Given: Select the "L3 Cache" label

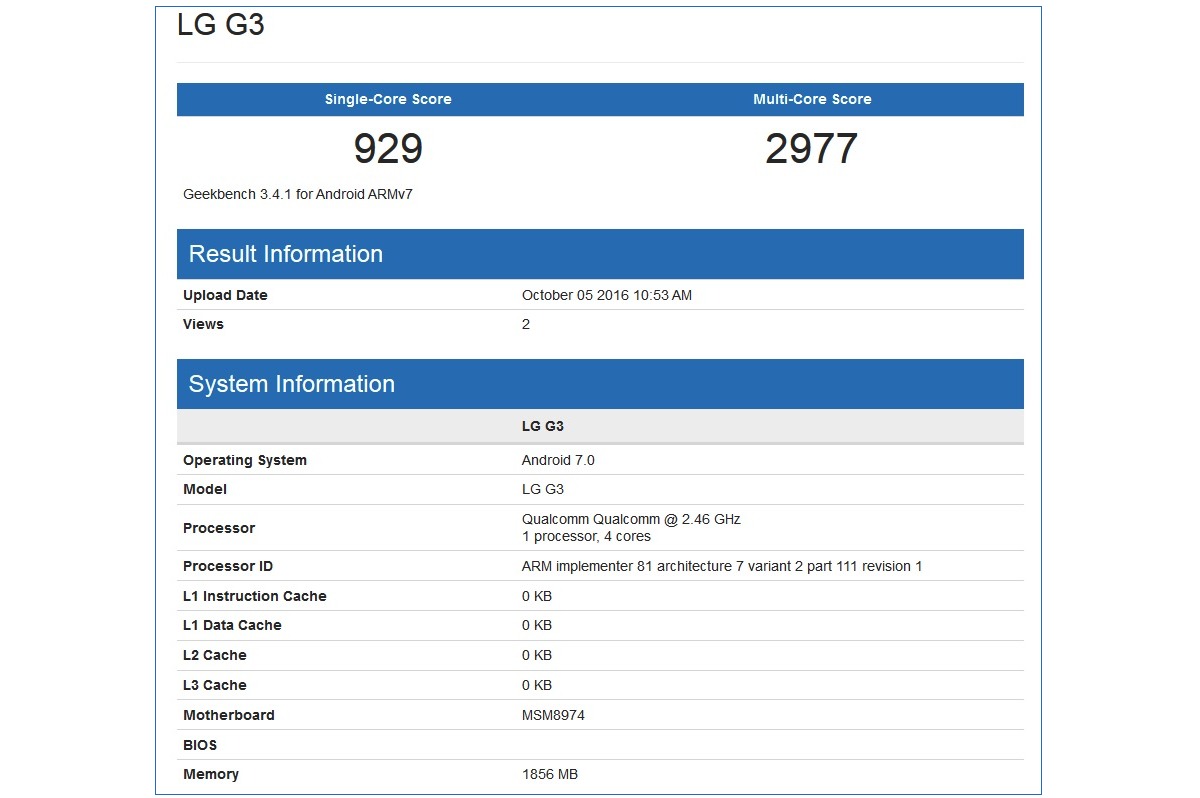Looking at the screenshot, I should pyautogui.click(x=215, y=685).
